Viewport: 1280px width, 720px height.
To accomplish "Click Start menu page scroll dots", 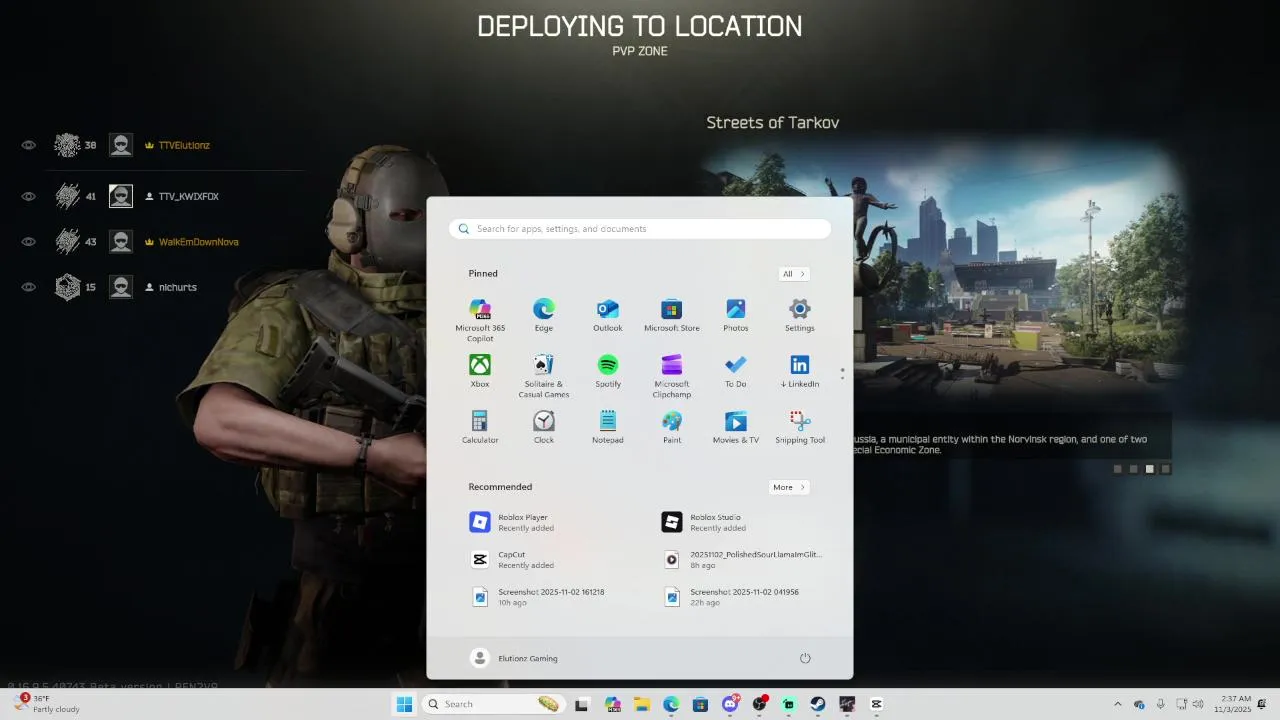I will 842,373.
